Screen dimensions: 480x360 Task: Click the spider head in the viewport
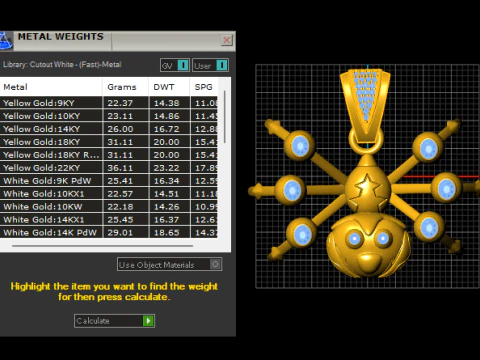[x=369, y=246]
